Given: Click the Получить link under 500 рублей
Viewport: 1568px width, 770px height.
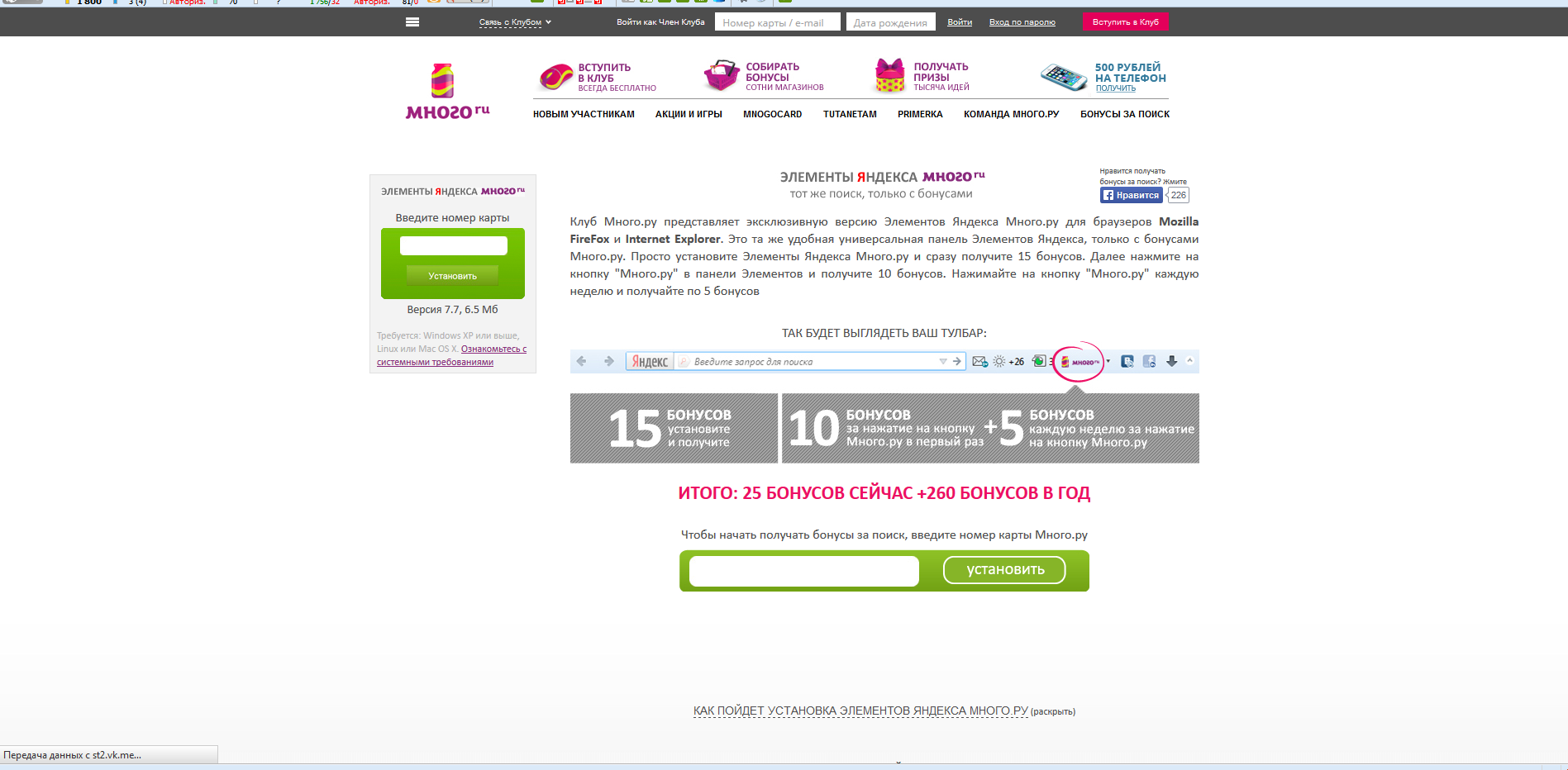Looking at the screenshot, I should (x=1116, y=88).
